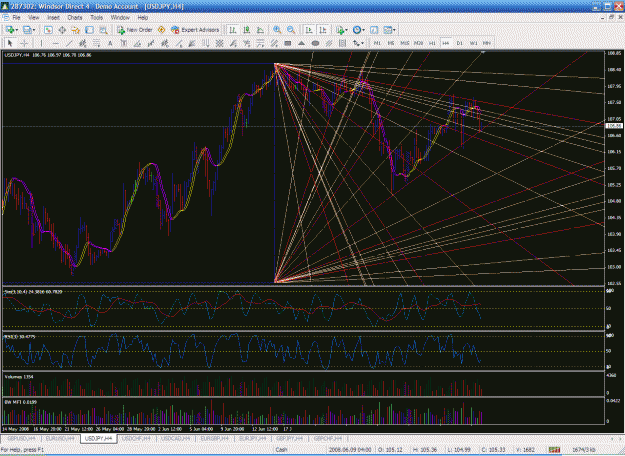Open the Charts menu

pyautogui.click(x=75, y=18)
